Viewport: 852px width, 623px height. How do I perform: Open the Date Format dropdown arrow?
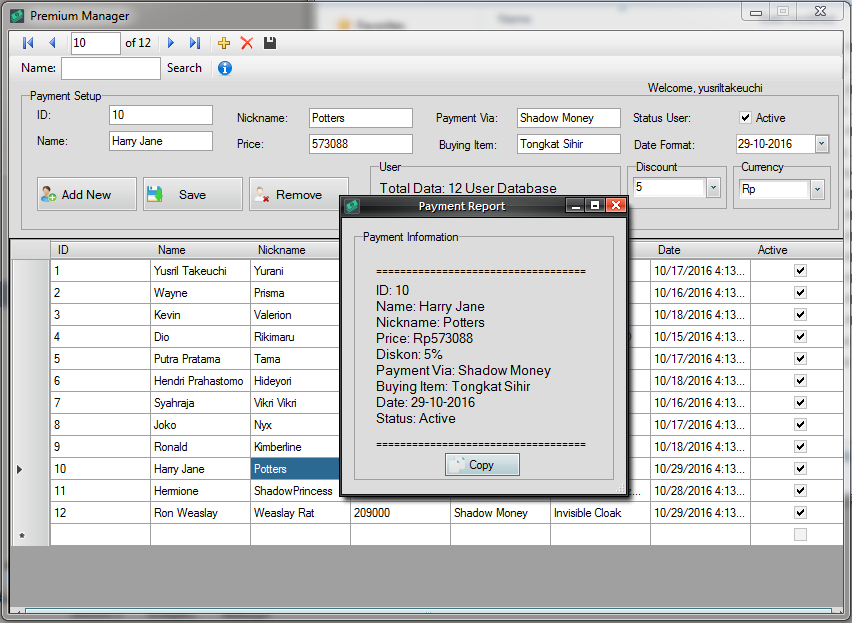[x=822, y=144]
